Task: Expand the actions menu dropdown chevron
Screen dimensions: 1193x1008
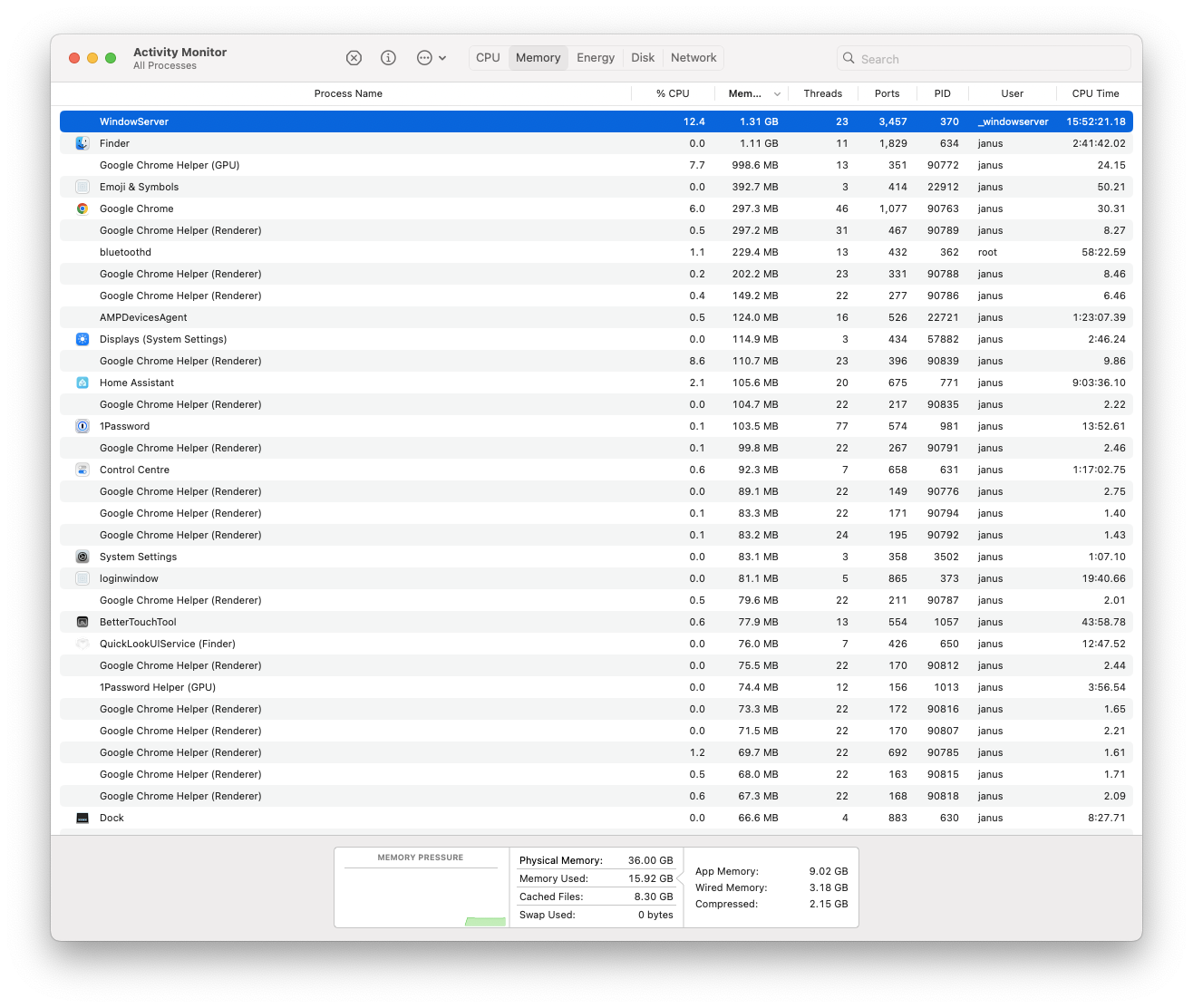Action: tap(442, 58)
